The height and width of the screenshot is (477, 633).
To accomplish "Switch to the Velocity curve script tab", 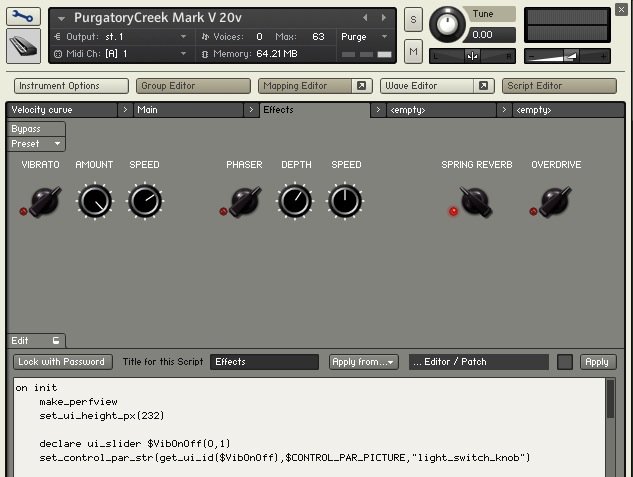I will coord(60,110).
